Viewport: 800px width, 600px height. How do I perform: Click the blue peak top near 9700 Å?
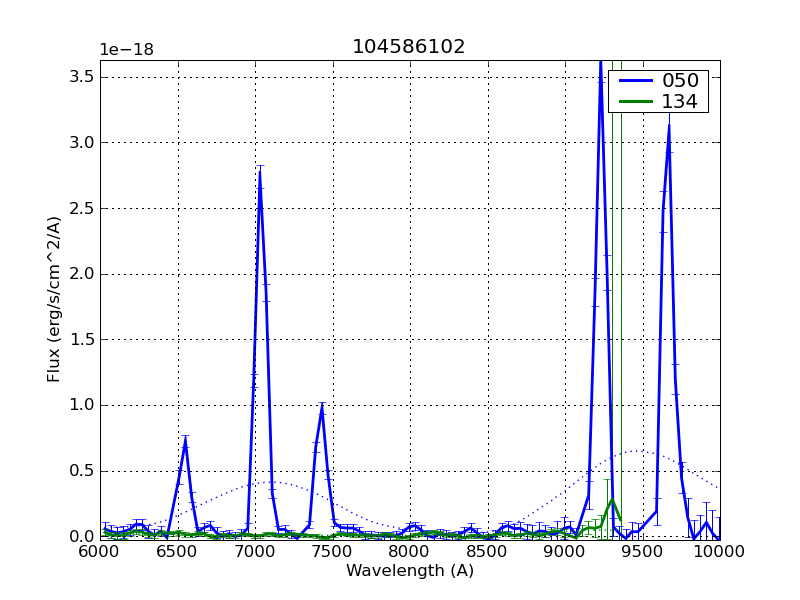pyautogui.click(x=668, y=125)
